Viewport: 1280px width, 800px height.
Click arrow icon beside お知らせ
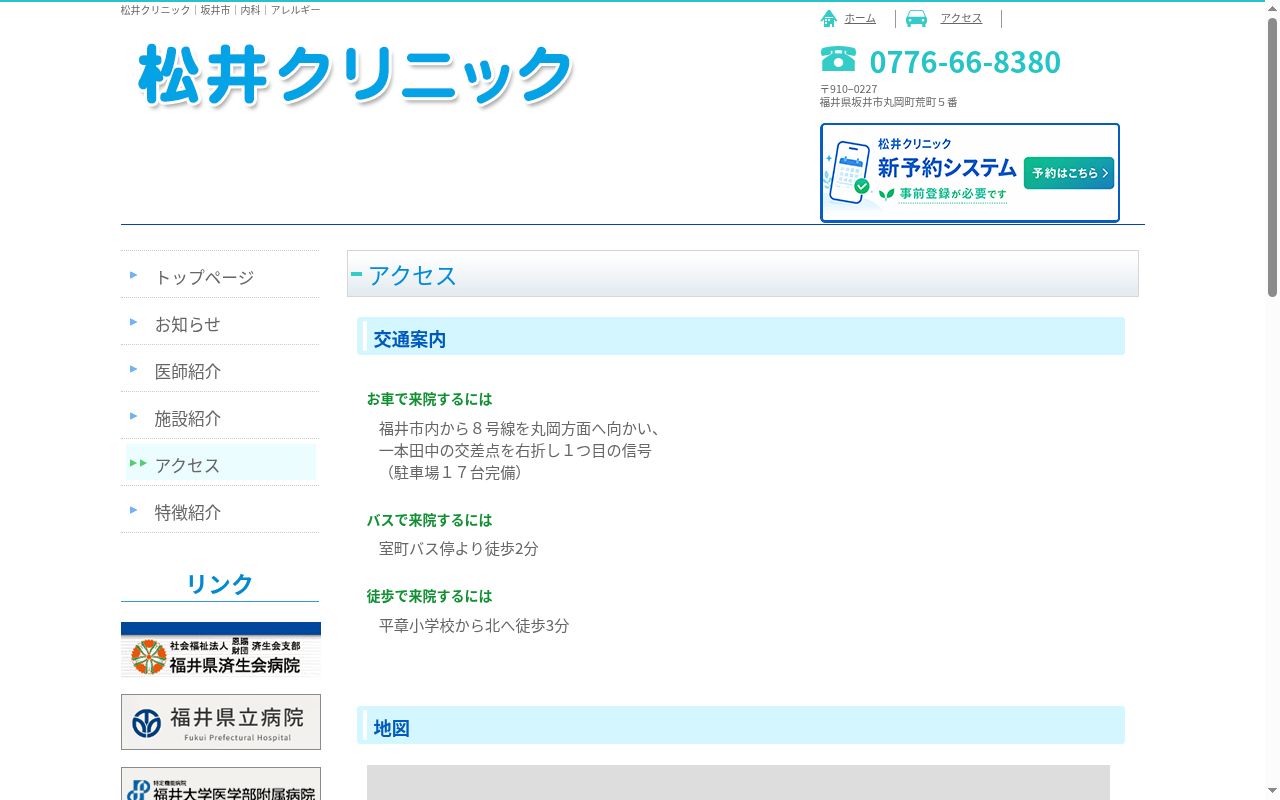(134, 322)
